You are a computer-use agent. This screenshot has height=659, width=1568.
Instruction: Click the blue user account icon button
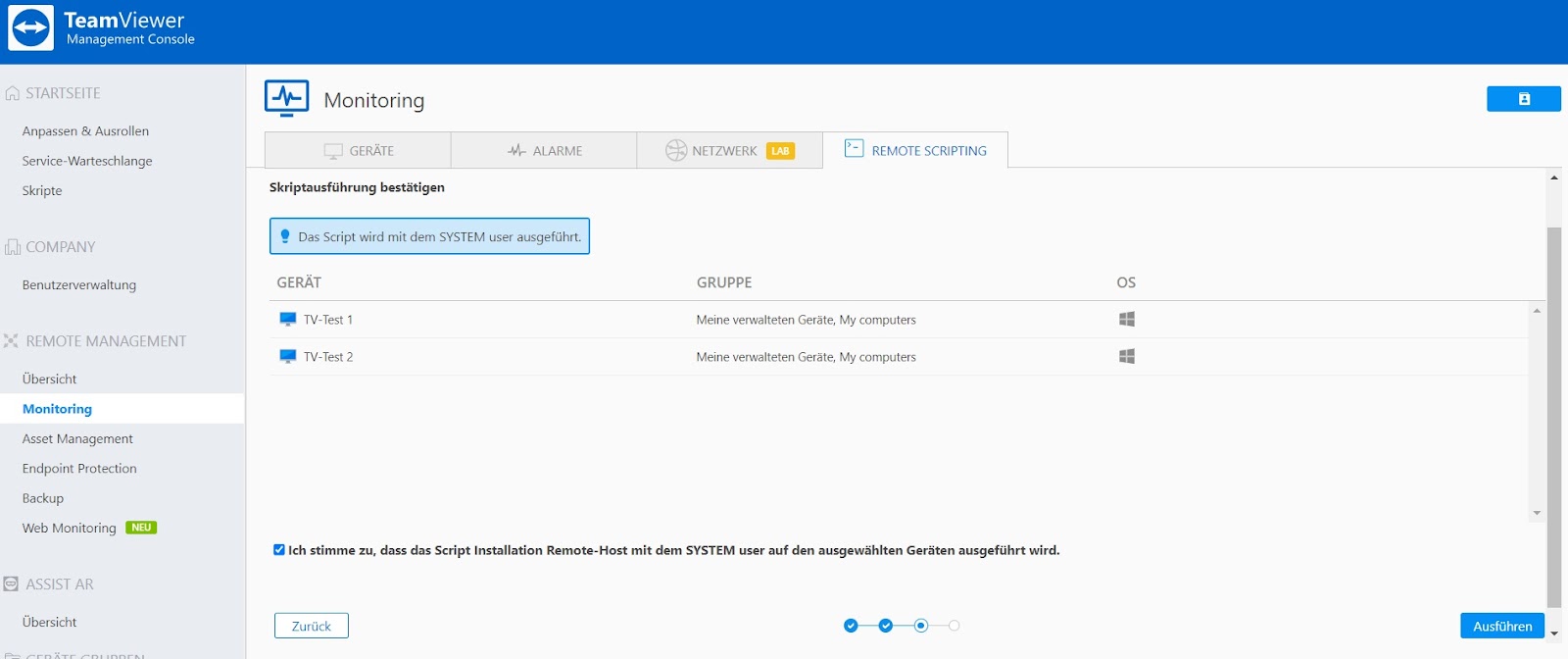pyautogui.click(x=1523, y=99)
